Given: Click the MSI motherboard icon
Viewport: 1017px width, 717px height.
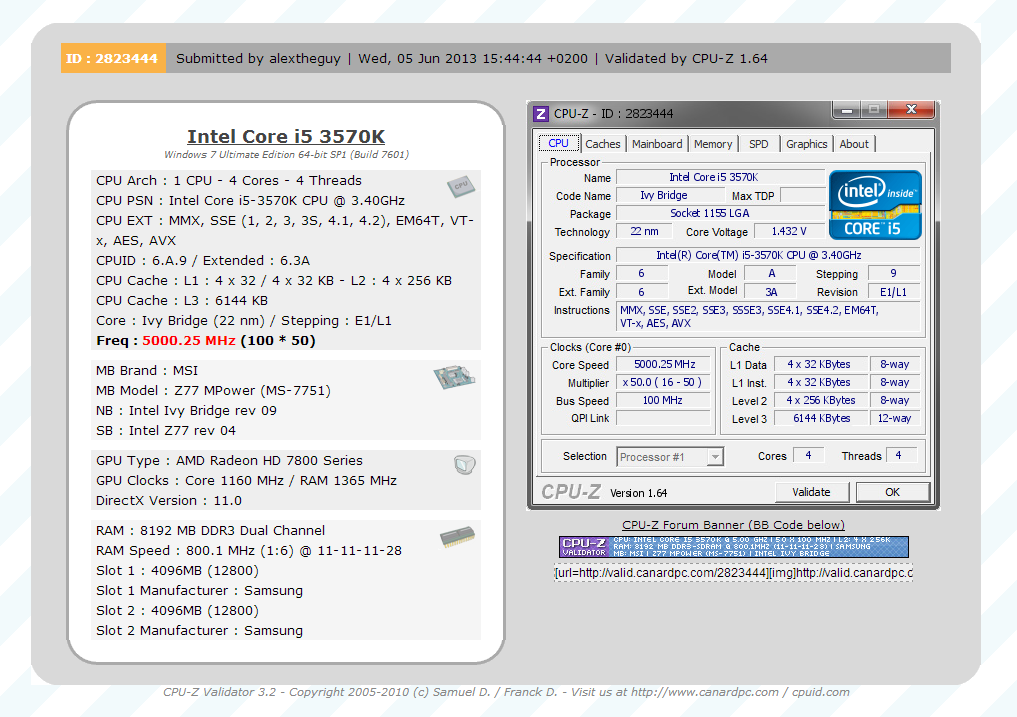Looking at the screenshot, I should (x=453, y=377).
